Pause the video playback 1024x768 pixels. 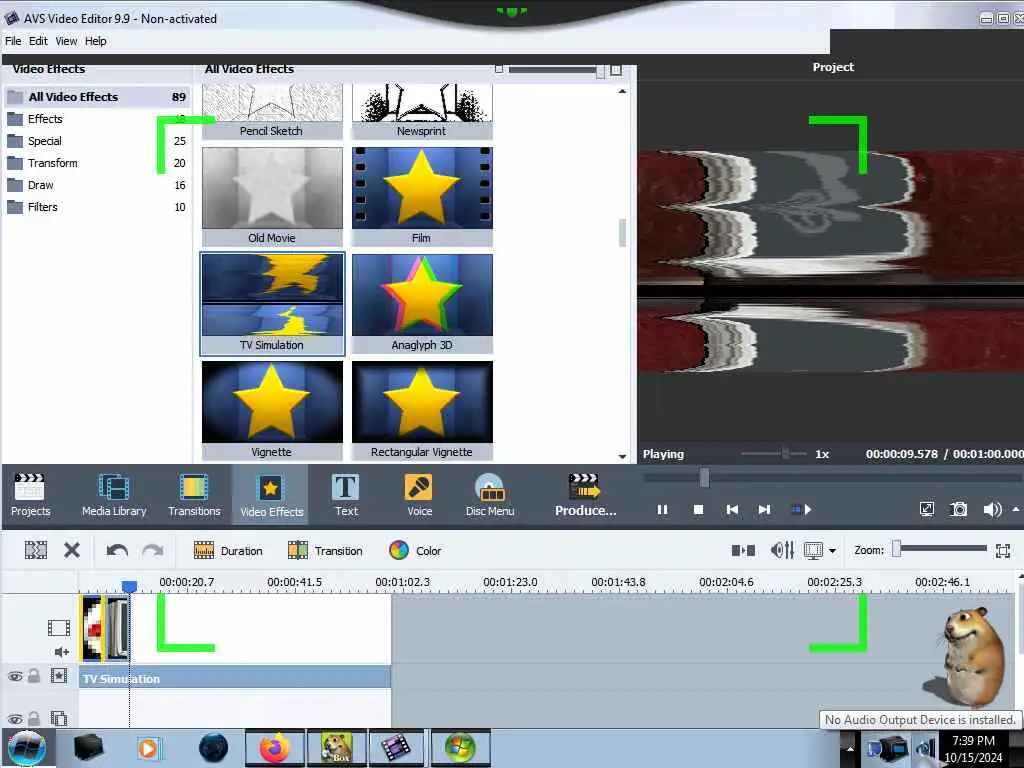(662, 509)
